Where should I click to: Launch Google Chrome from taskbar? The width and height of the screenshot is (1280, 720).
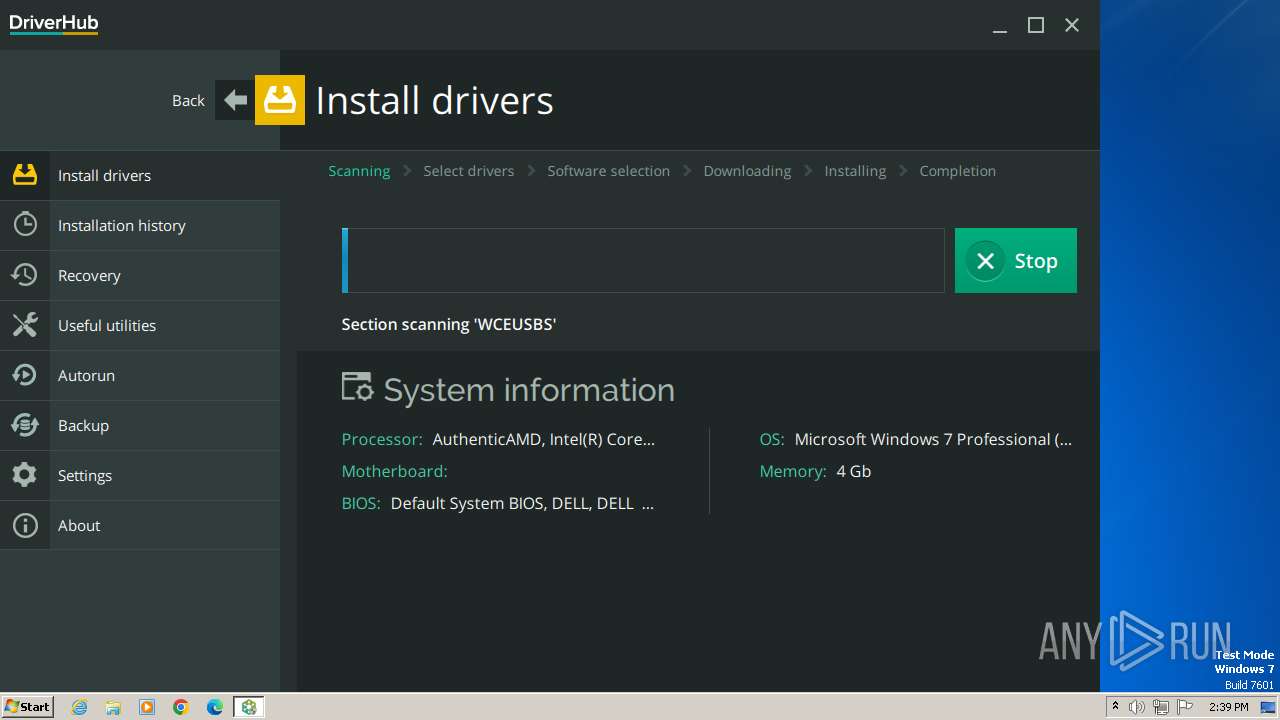pyautogui.click(x=181, y=707)
